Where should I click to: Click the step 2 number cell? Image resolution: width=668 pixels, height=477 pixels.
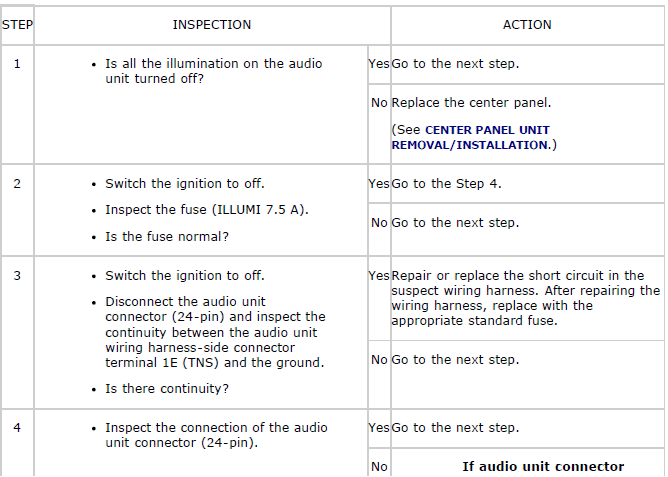click(17, 183)
